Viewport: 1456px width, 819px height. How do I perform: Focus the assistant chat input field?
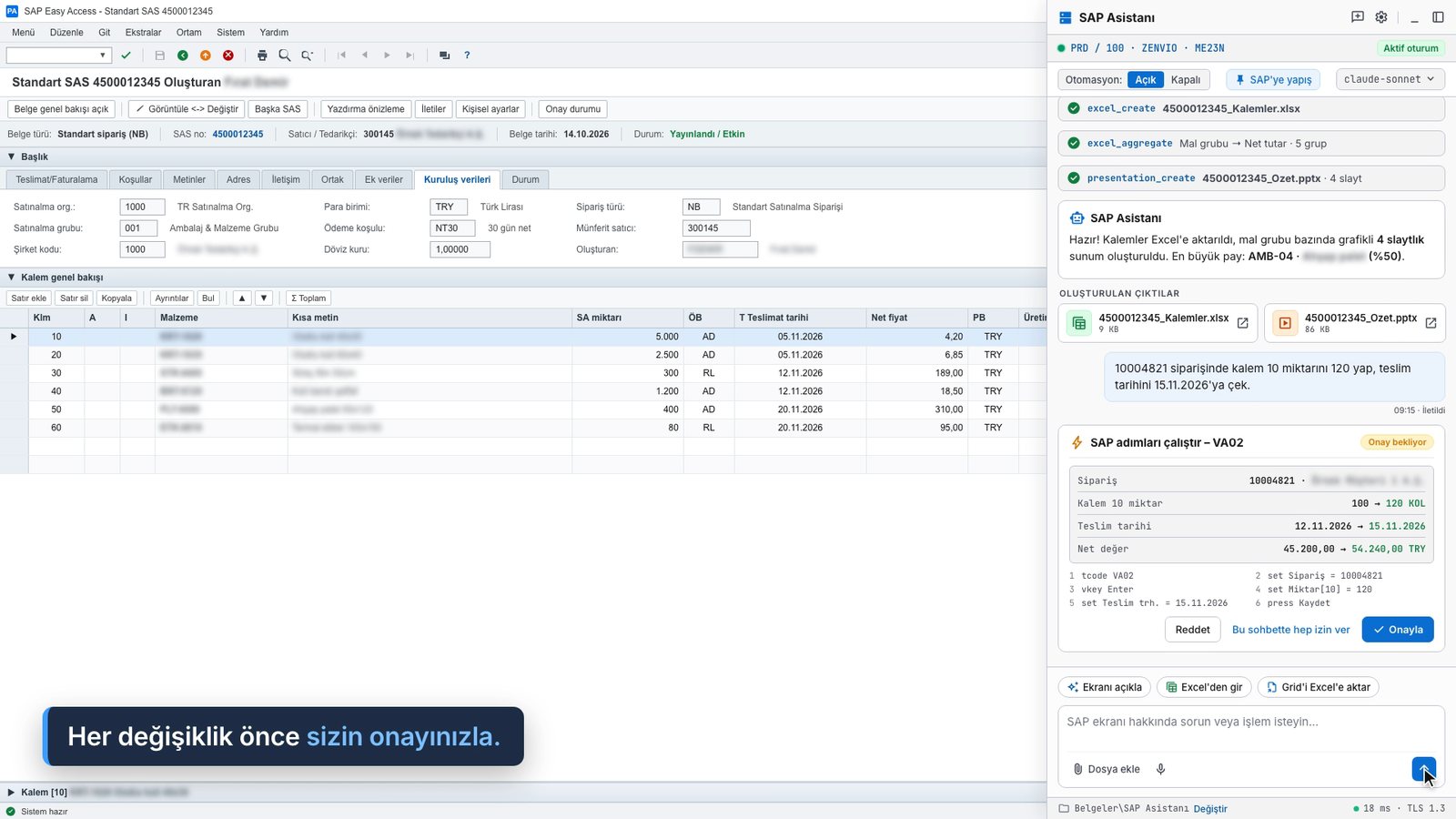[1250, 730]
